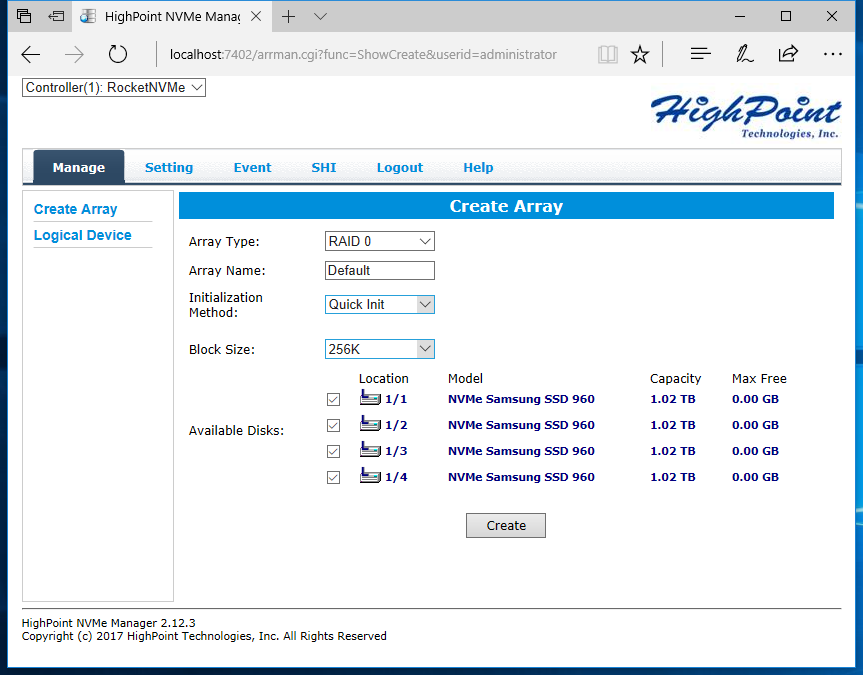This screenshot has width=863, height=675.
Task: Click the disk icon for location 1/4
Action: pyautogui.click(x=370, y=475)
